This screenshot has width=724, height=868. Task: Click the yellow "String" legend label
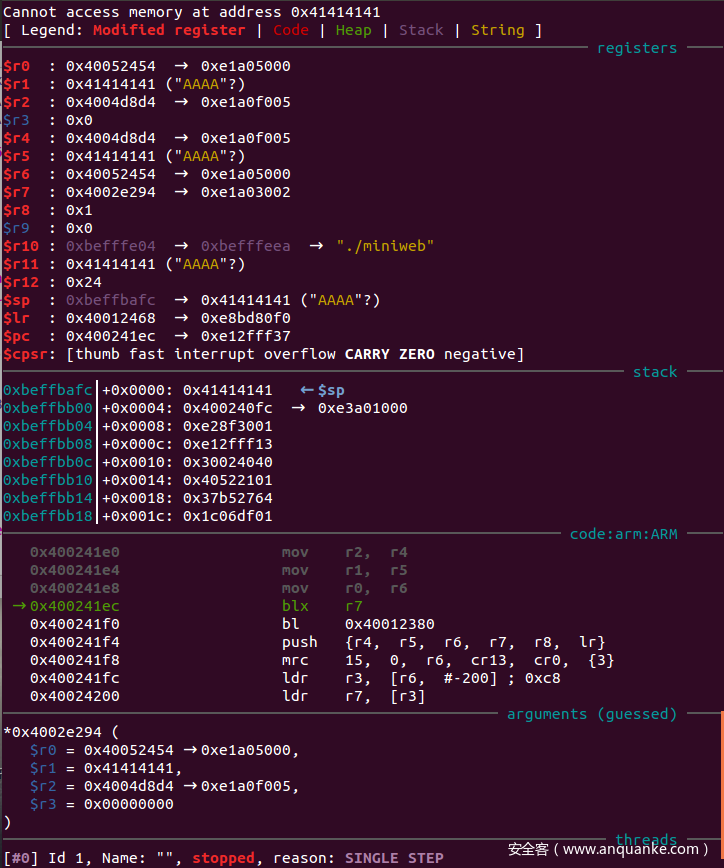(x=497, y=30)
